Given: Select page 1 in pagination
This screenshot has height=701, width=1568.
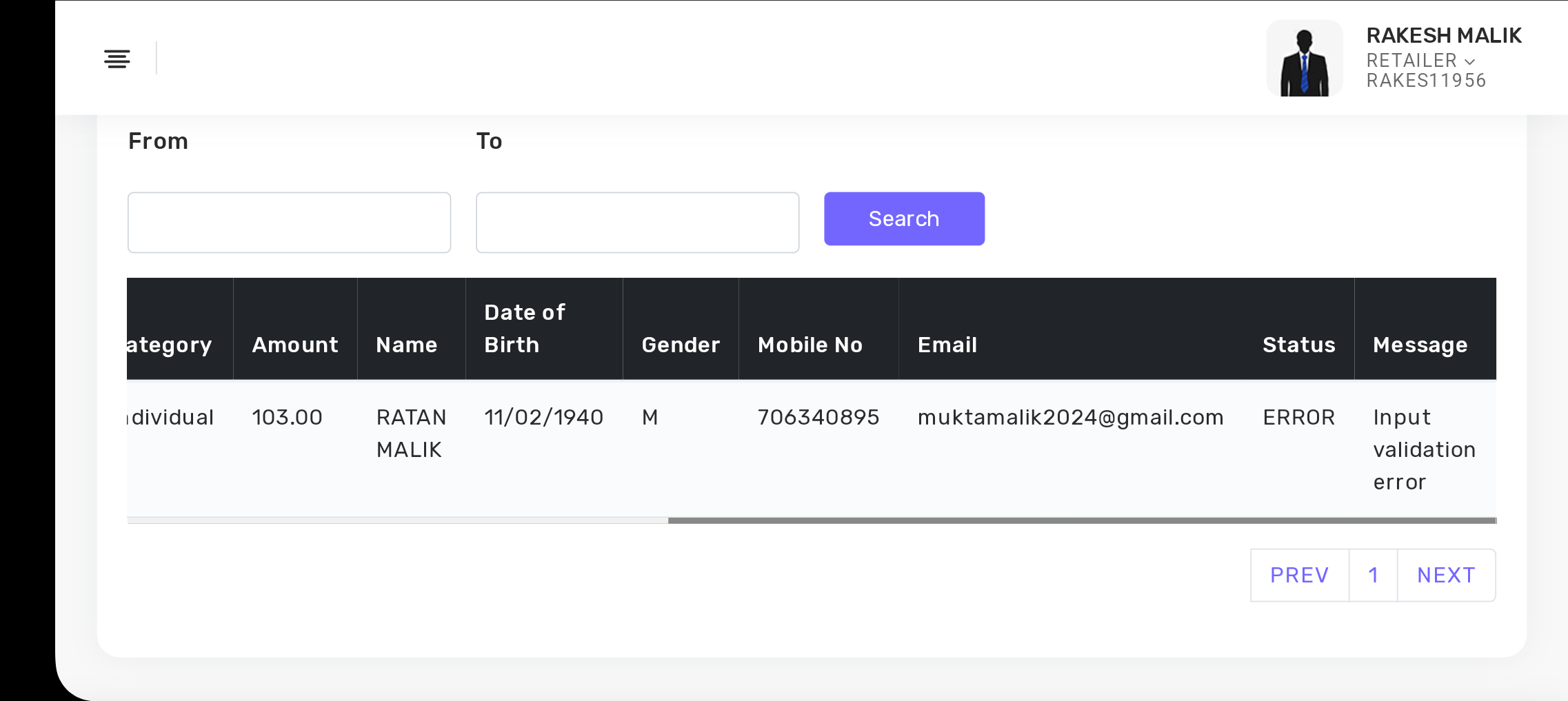Looking at the screenshot, I should [1373, 575].
